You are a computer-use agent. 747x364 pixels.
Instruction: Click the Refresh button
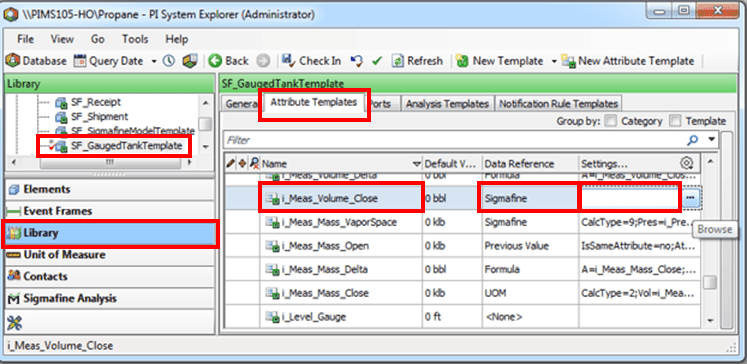tap(417, 61)
